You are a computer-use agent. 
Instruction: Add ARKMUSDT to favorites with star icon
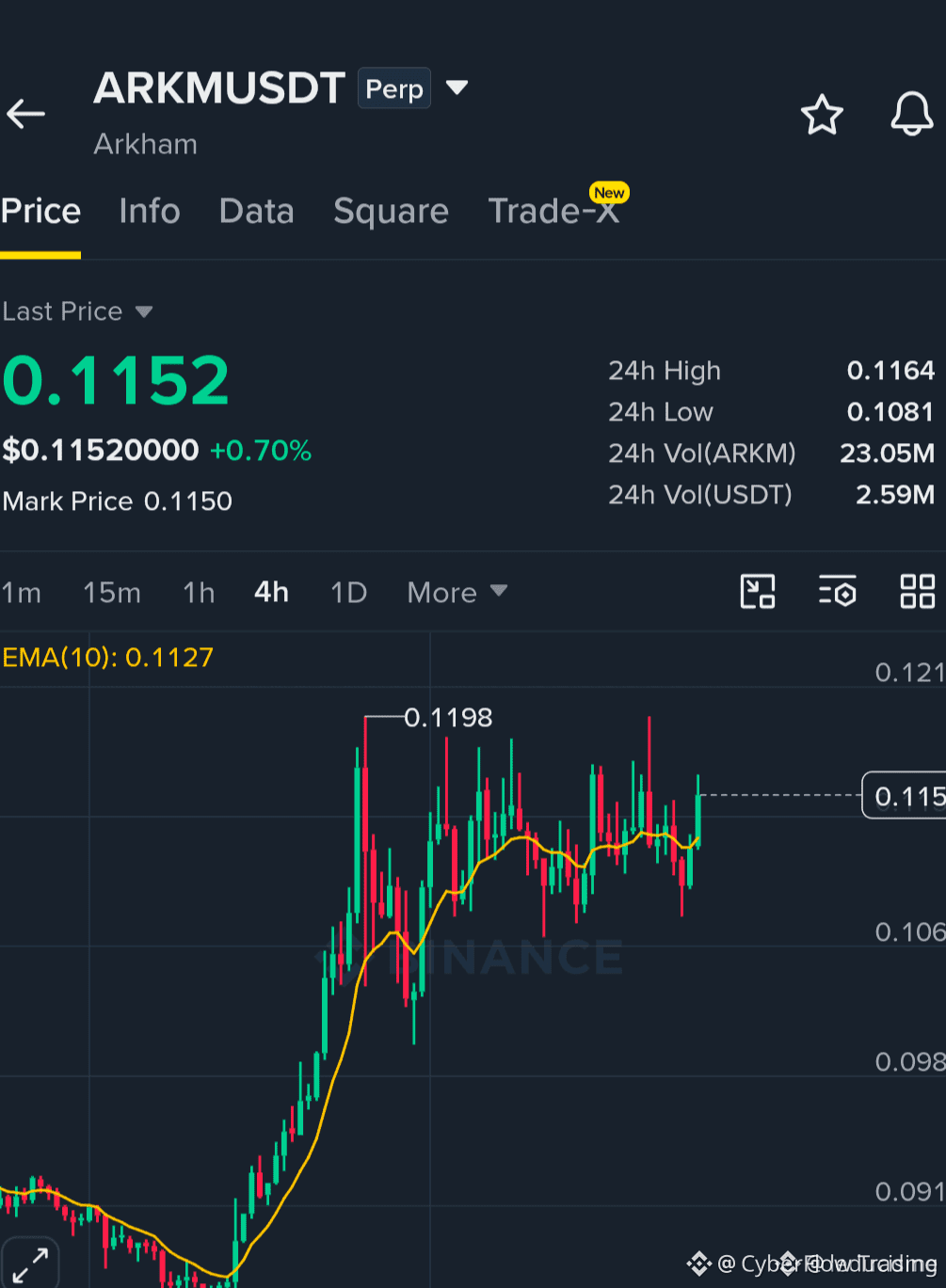[822, 115]
